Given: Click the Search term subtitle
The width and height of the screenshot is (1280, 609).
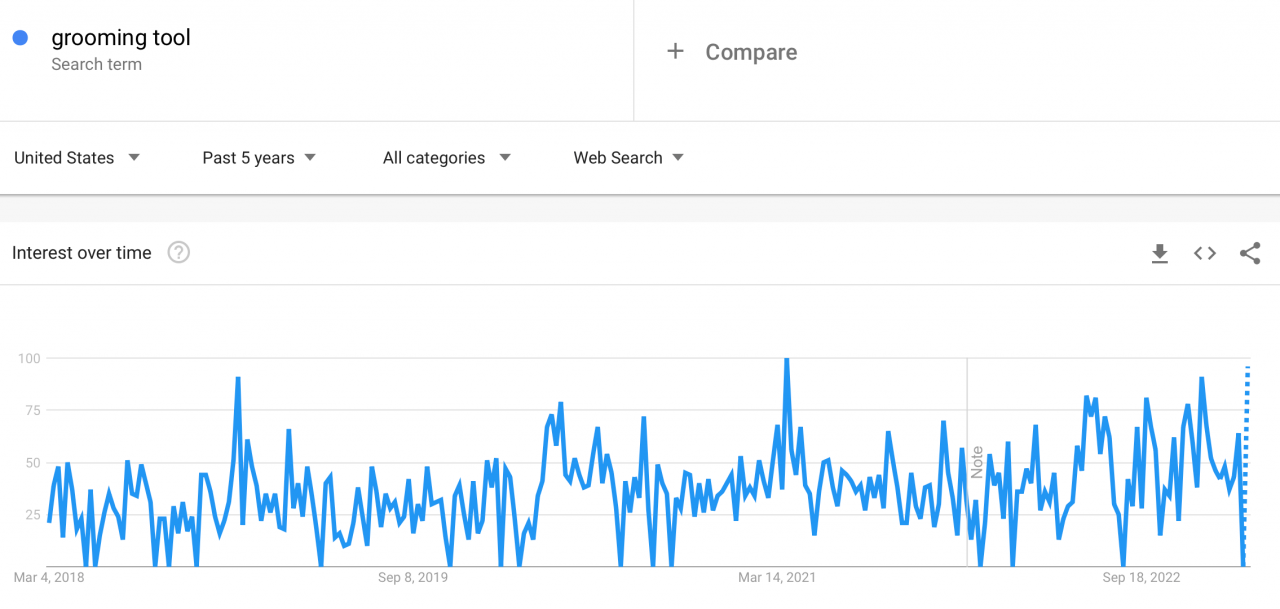Looking at the screenshot, I should pyautogui.click(x=96, y=64).
